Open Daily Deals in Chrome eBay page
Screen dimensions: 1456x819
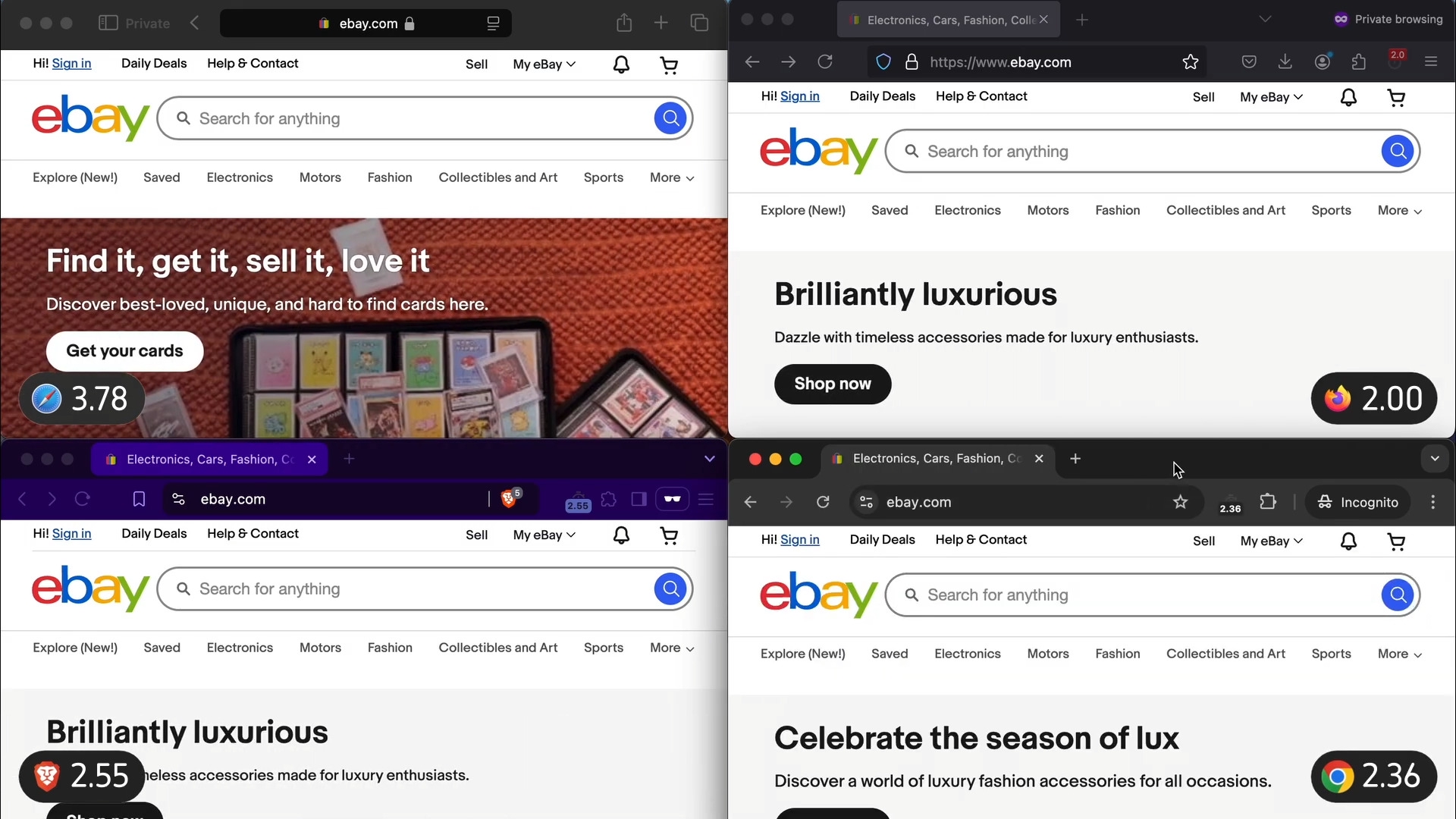pyautogui.click(x=883, y=540)
